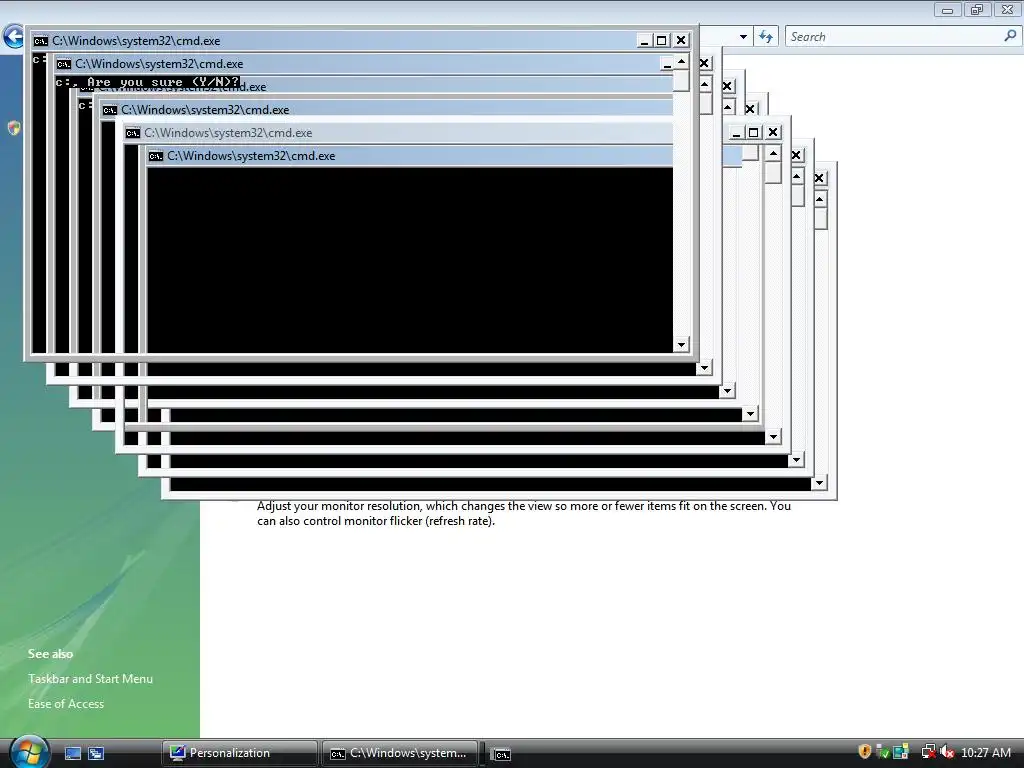Click the frontmost 'C:\Windows\system32\cmd.exe' title text
Image resolution: width=1024 pixels, height=768 pixels.
tap(136, 40)
